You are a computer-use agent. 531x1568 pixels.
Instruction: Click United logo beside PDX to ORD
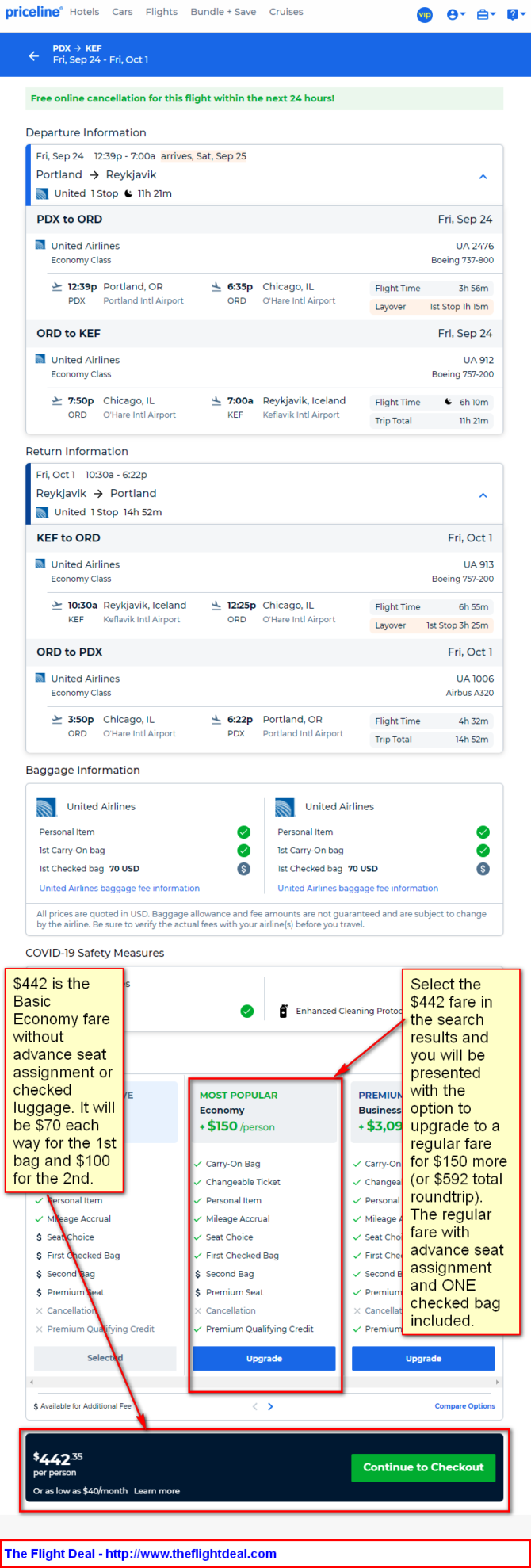[40, 245]
